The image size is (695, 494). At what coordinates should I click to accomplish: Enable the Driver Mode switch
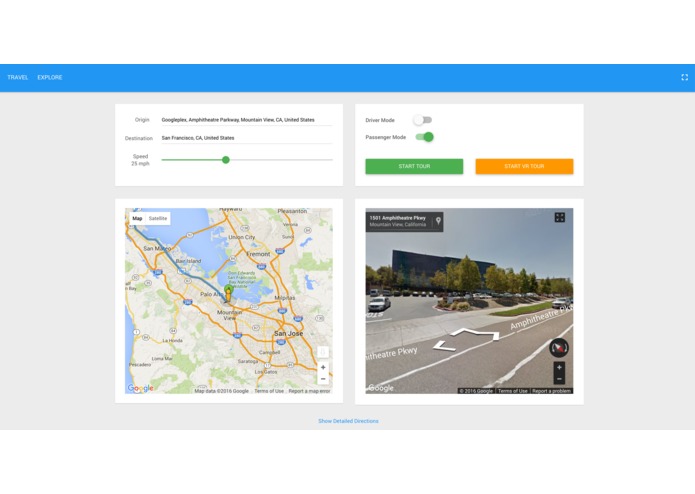(x=423, y=120)
